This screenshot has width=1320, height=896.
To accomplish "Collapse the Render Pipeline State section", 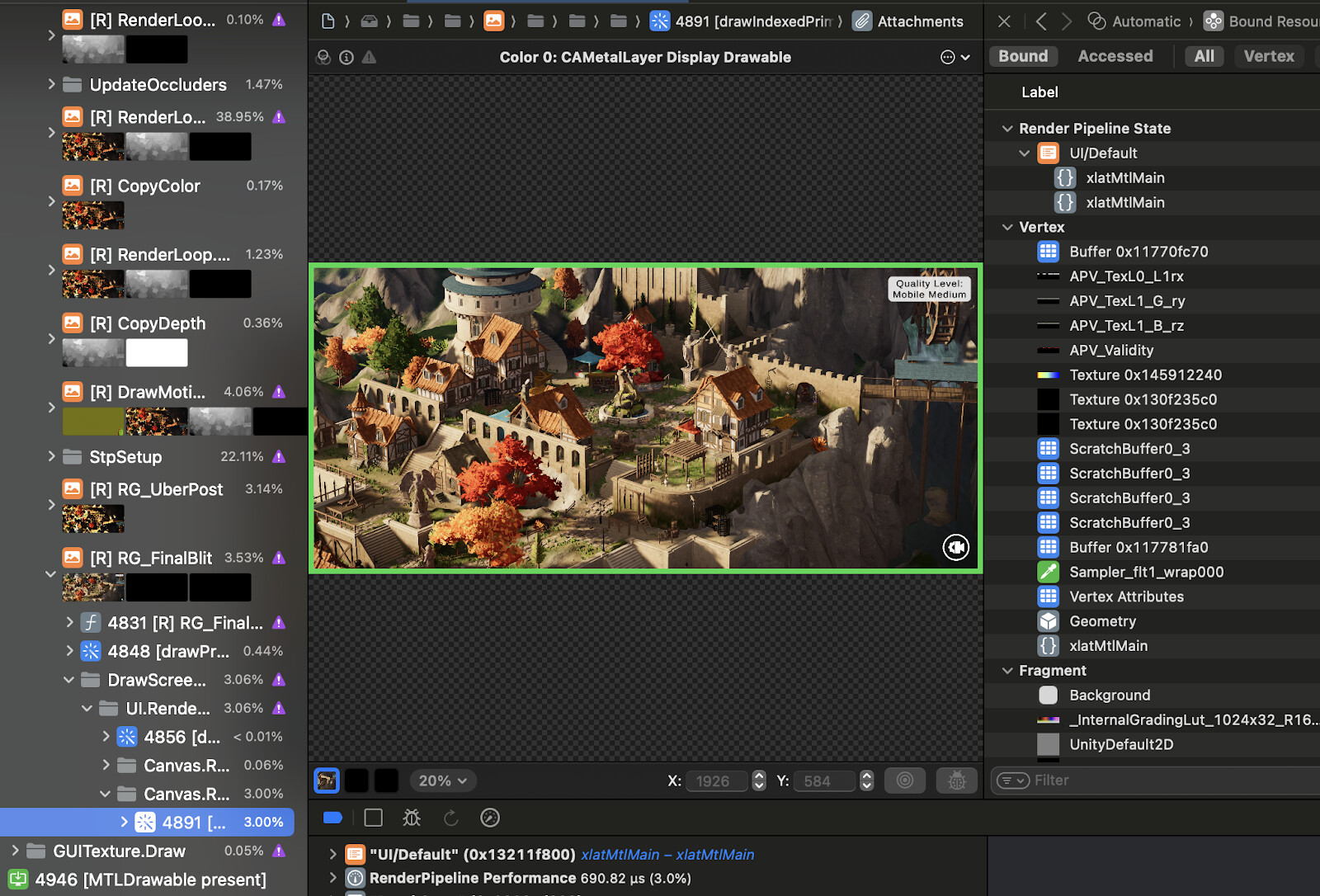I will [1007, 128].
